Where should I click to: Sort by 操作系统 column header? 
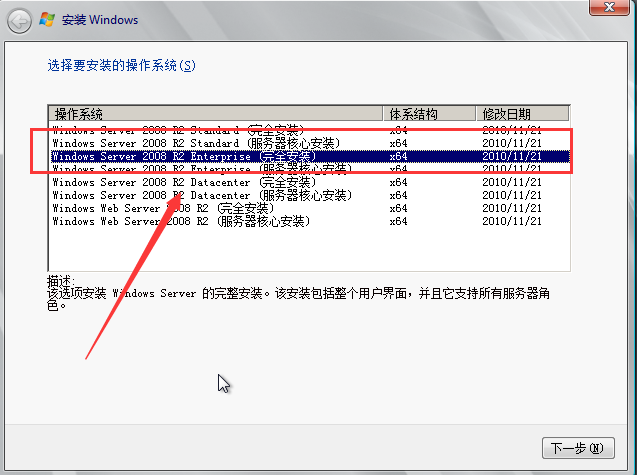pos(215,114)
